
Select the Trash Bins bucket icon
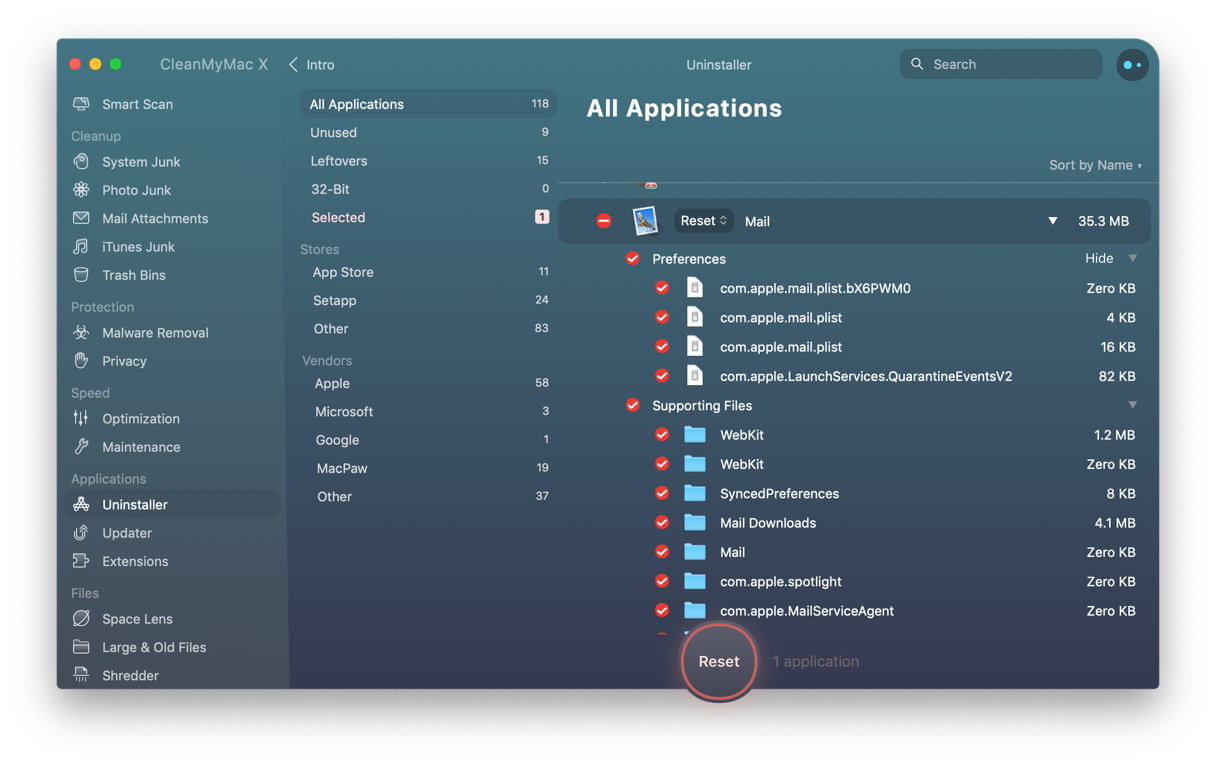[81, 275]
